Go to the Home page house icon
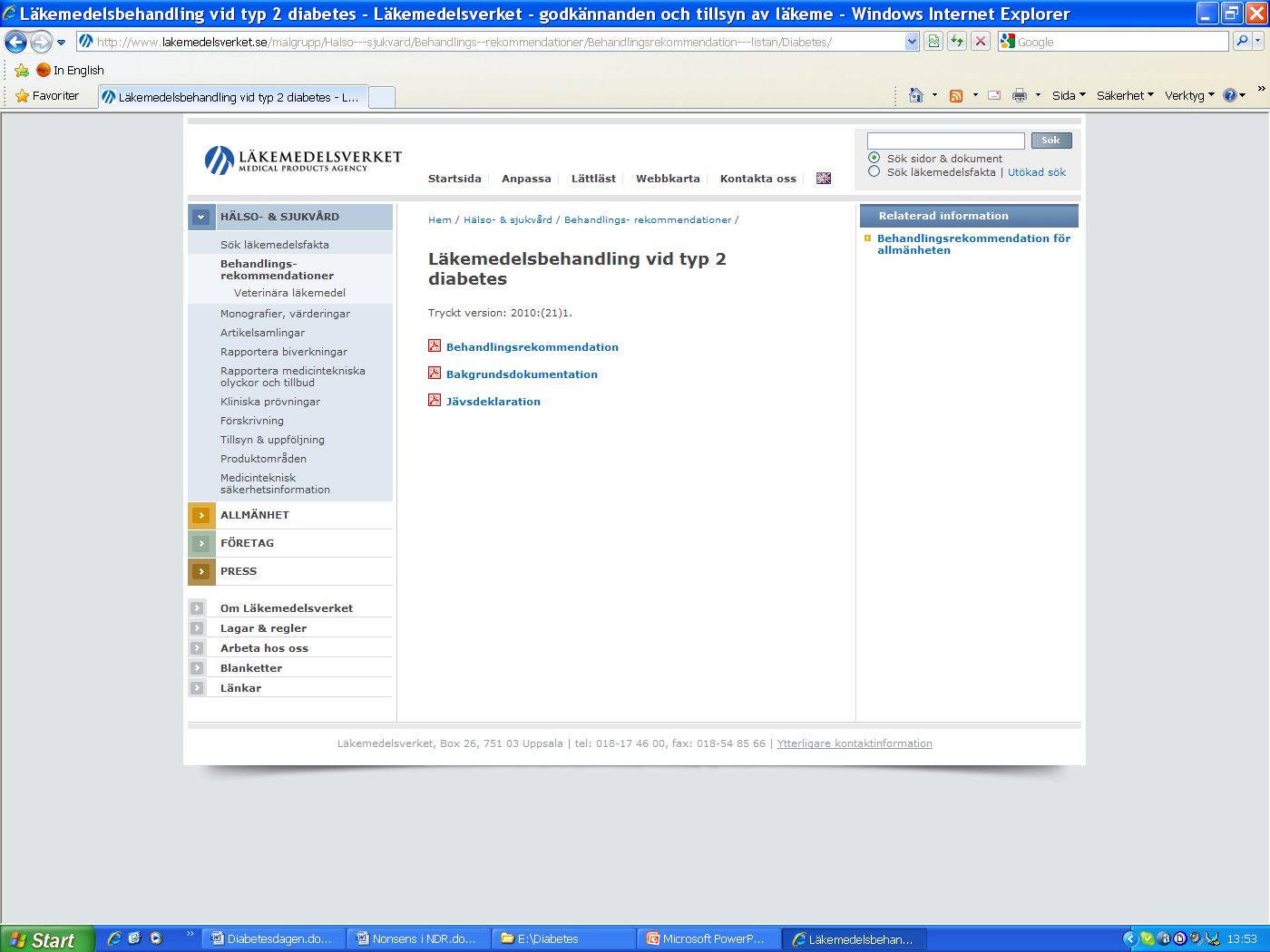Image resolution: width=1270 pixels, height=952 pixels. click(916, 95)
